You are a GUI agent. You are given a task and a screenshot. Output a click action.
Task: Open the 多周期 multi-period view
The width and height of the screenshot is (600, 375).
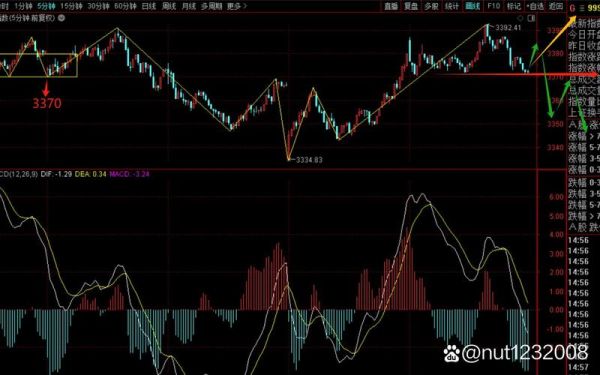(212, 6)
